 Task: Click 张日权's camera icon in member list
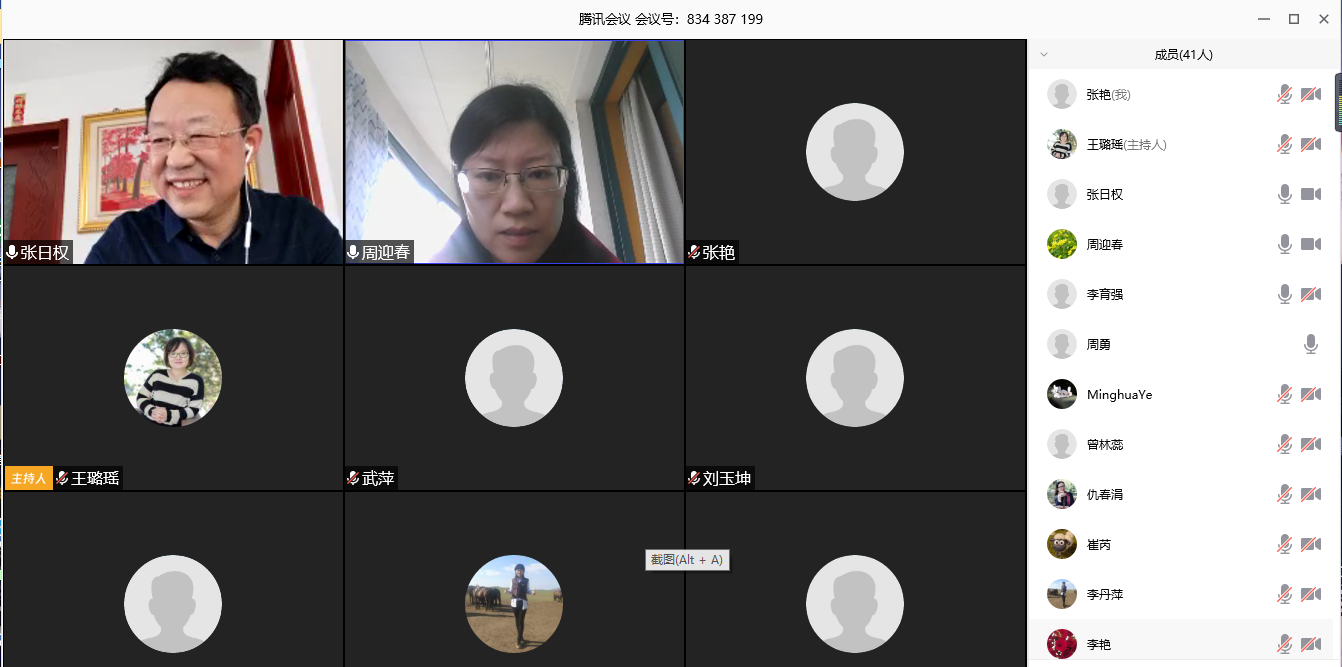(1310, 195)
